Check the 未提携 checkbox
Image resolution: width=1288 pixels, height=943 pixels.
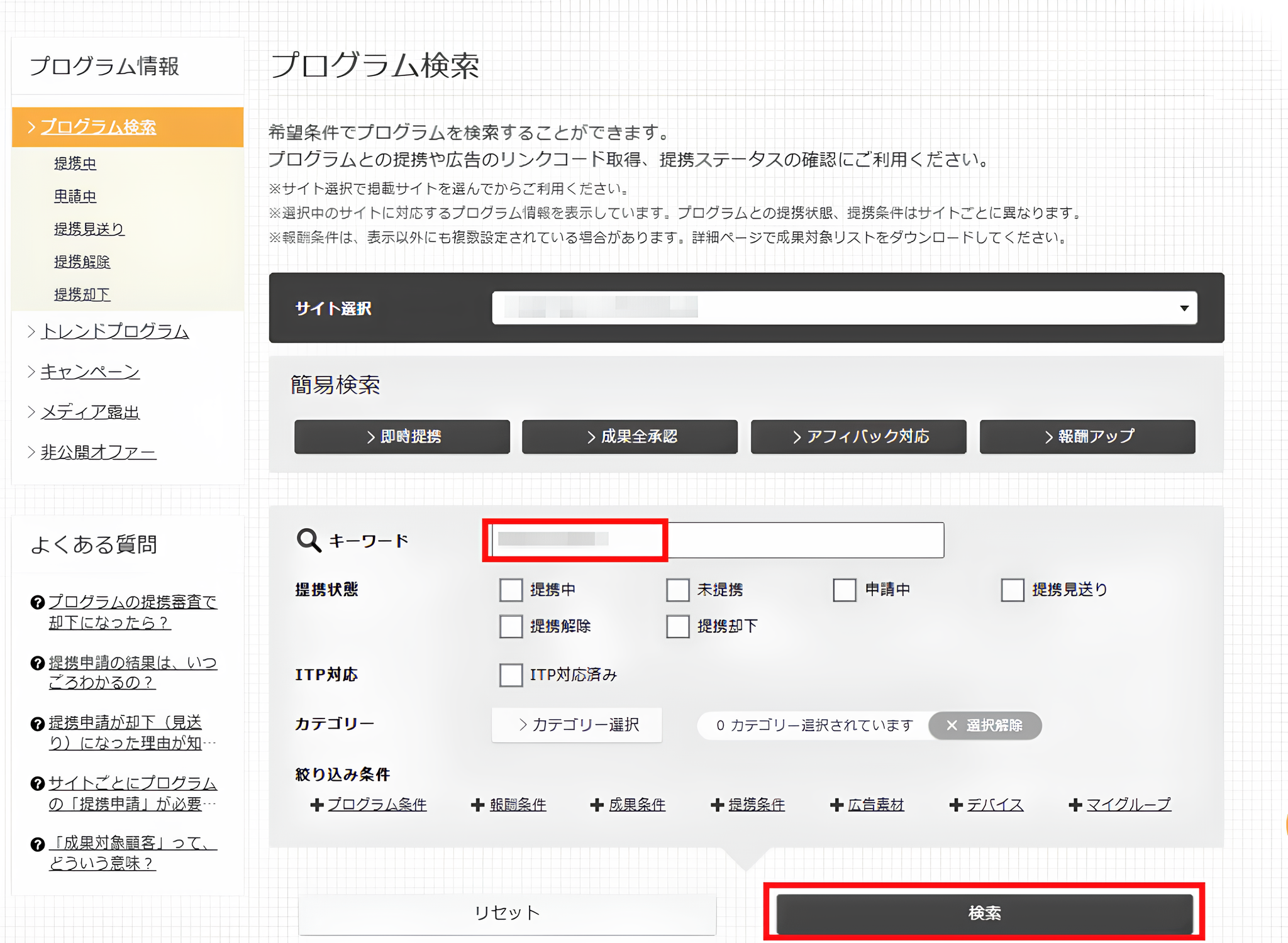coord(678,590)
